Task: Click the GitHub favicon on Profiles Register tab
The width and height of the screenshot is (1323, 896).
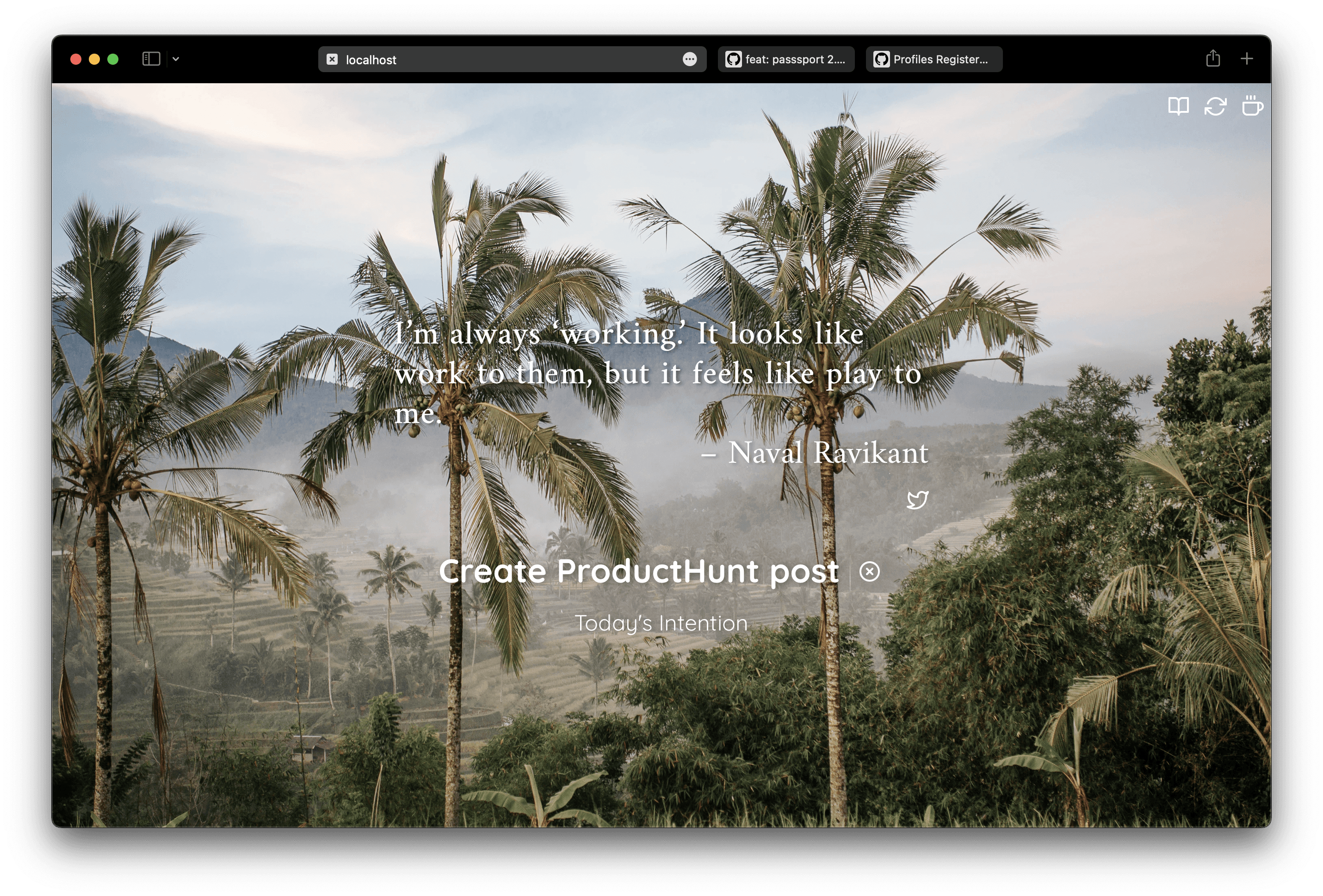Action: pyautogui.click(x=881, y=59)
